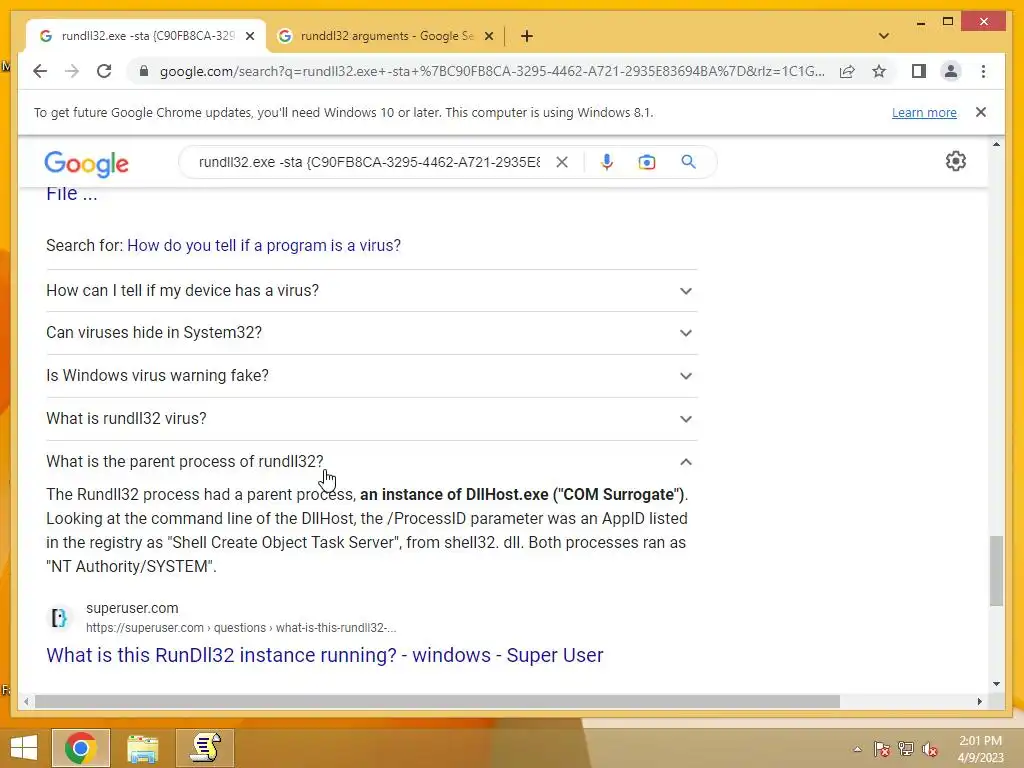Expand What is rundll32 virus question
The image size is (1024, 768).
371,419
